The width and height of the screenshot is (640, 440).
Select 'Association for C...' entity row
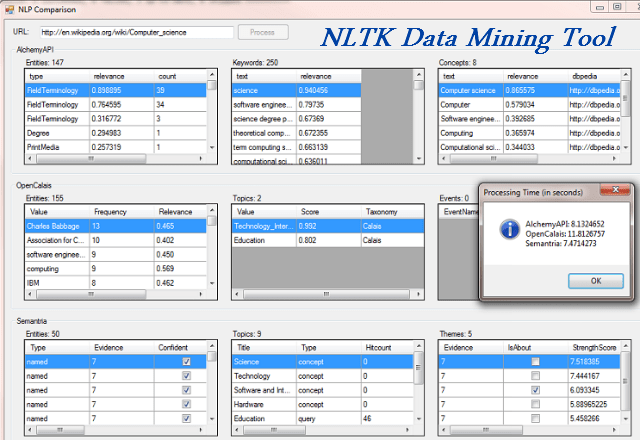[x=116, y=240]
